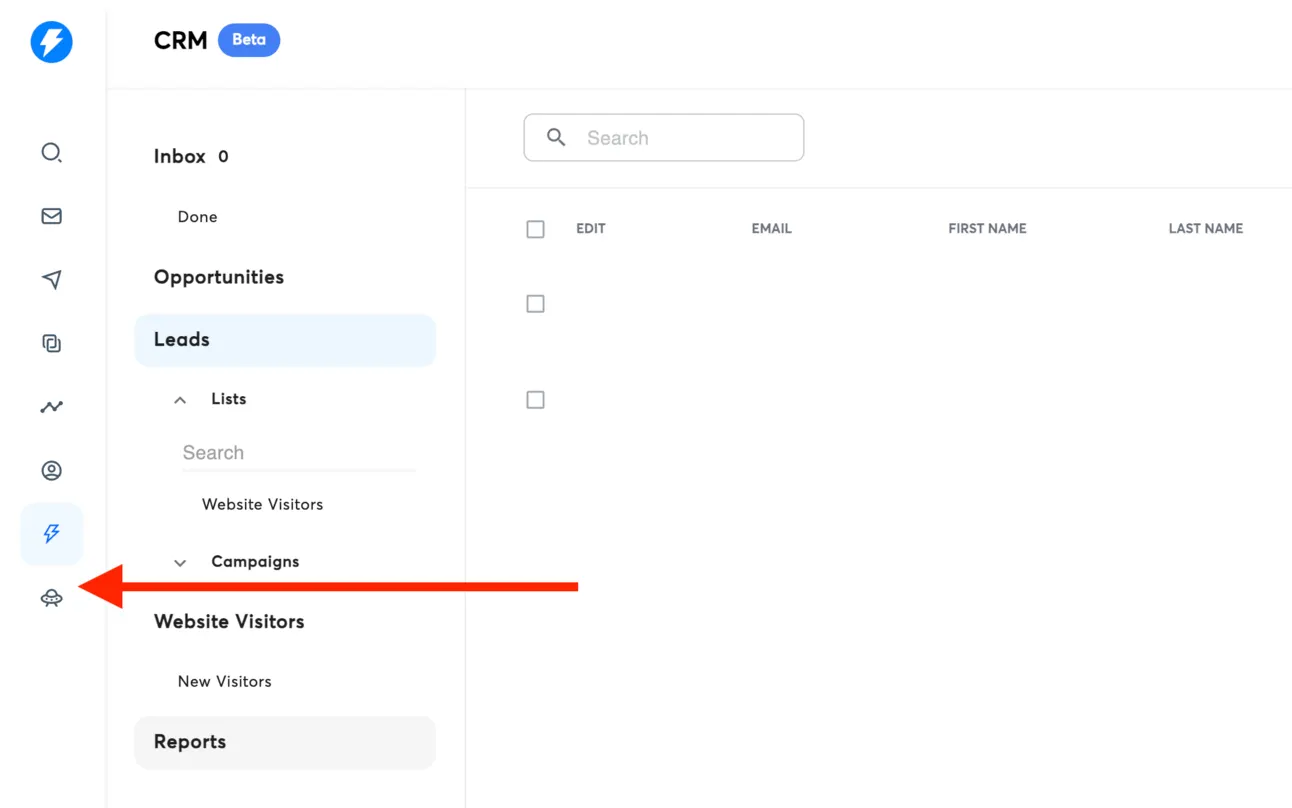1292x808 pixels.
Task: Open the analytics line chart icon
Action: coord(51,407)
